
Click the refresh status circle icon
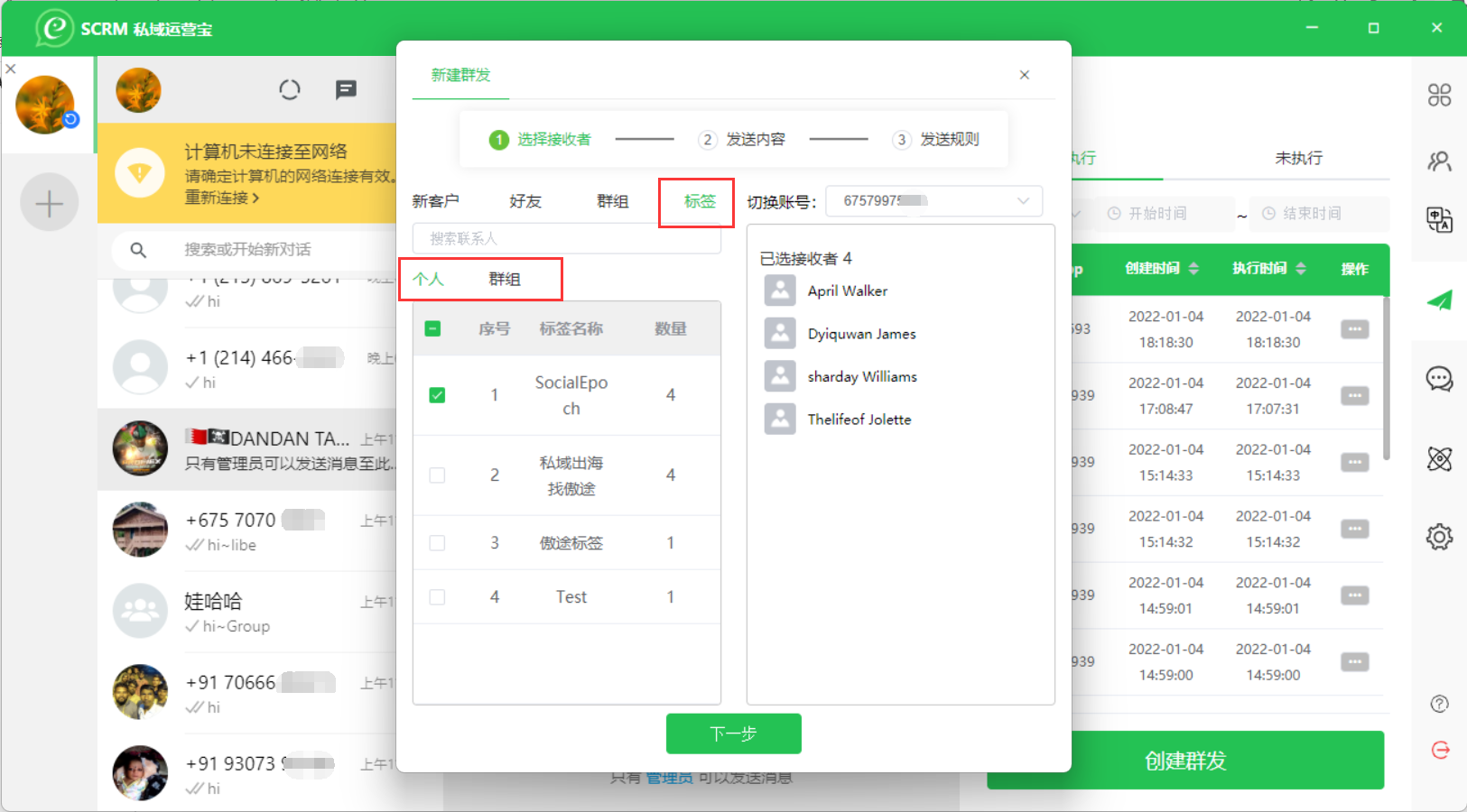pyautogui.click(x=289, y=89)
